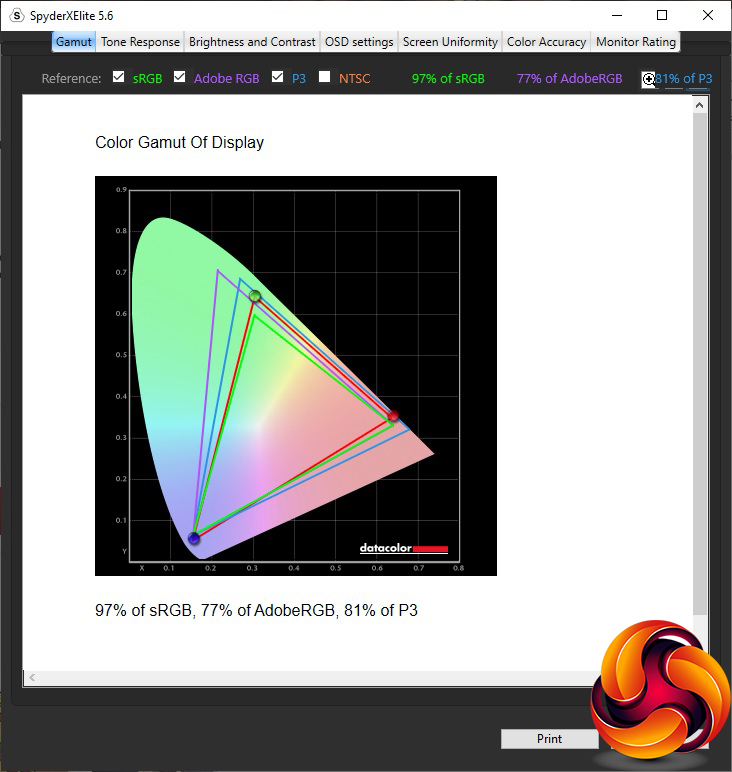The image size is (732, 772).
Task: Click the magnifier zoom icon
Action: click(x=648, y=79)
